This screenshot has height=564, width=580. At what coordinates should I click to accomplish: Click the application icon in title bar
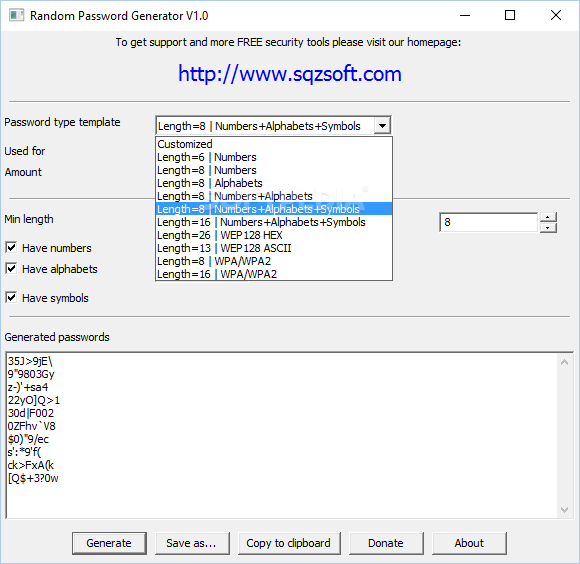point(16,16)
